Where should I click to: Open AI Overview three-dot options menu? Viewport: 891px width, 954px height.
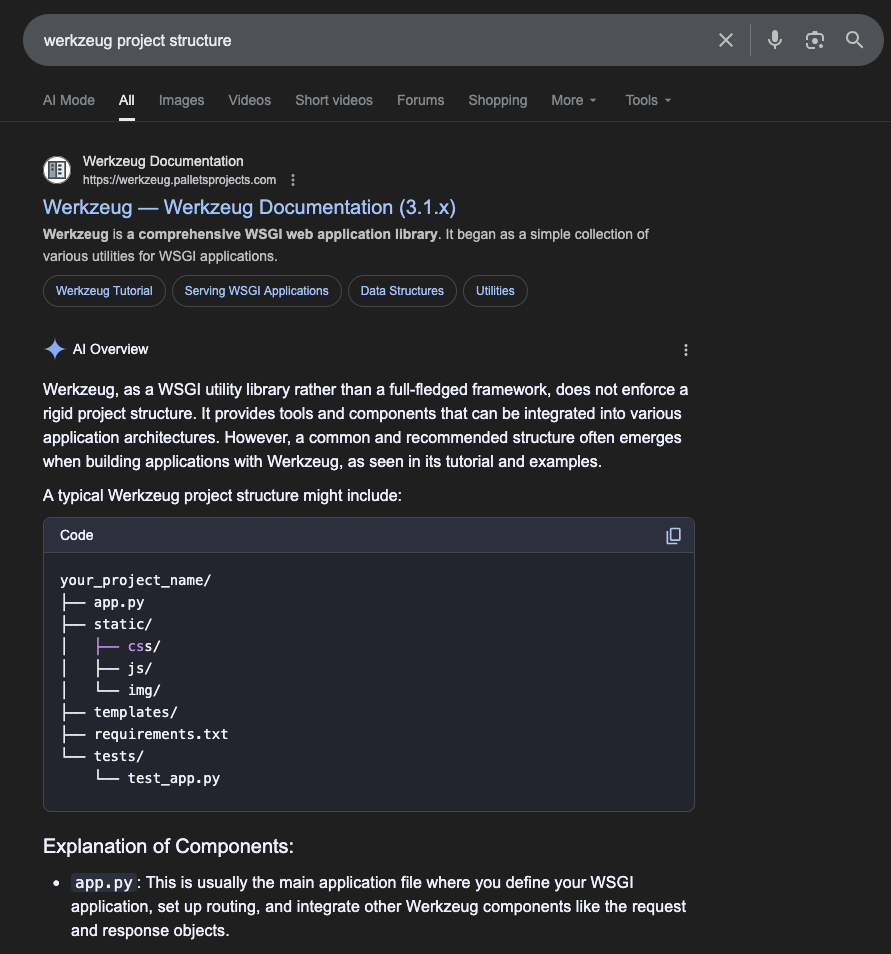[686, 350]
